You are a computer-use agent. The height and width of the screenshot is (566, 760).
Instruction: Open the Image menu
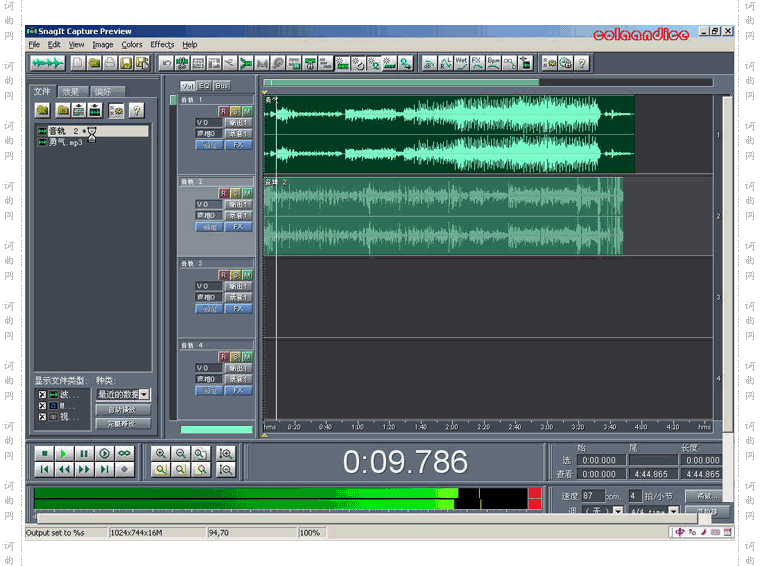point(103,45)
